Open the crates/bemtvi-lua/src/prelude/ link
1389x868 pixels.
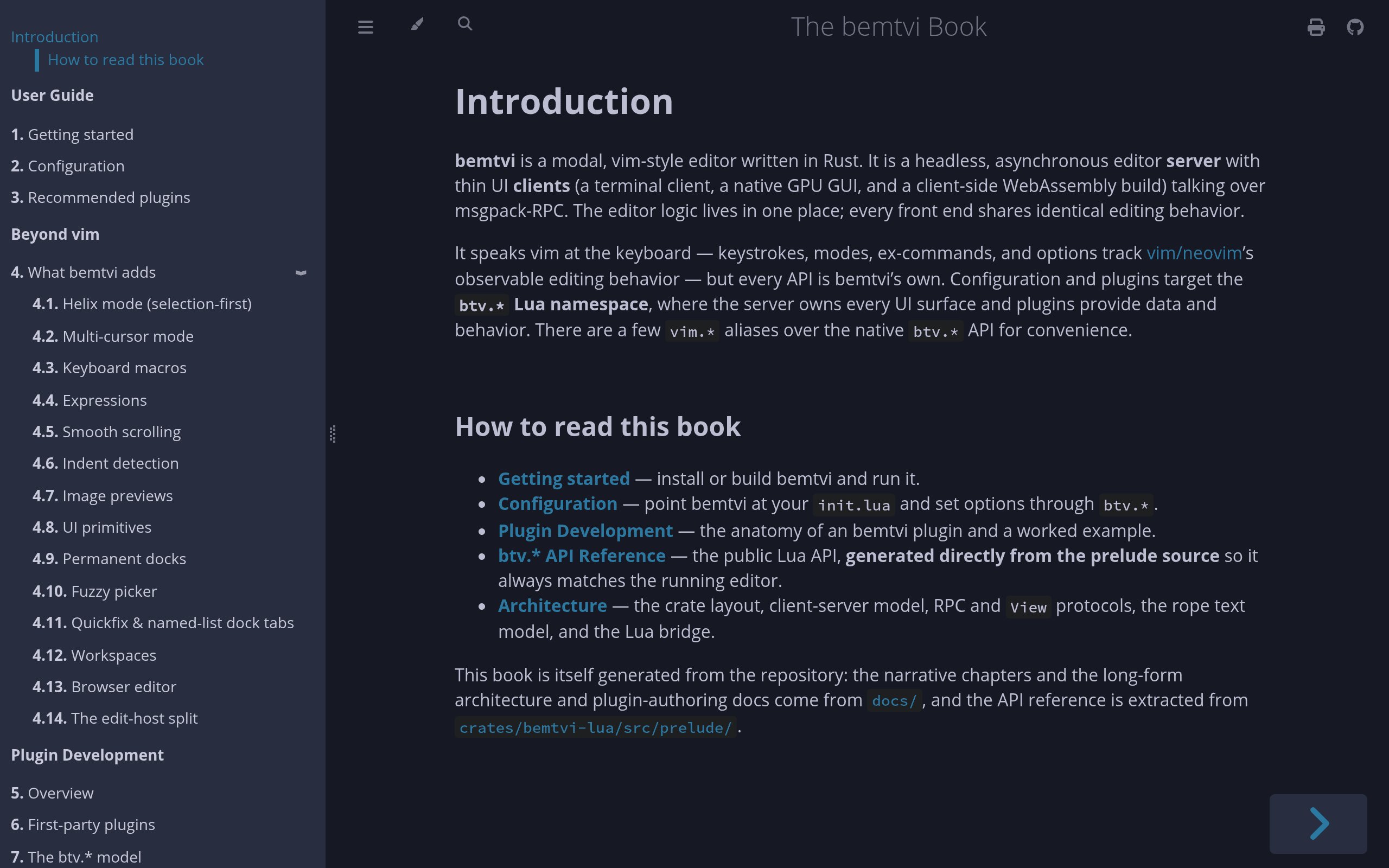pos(595,728)
